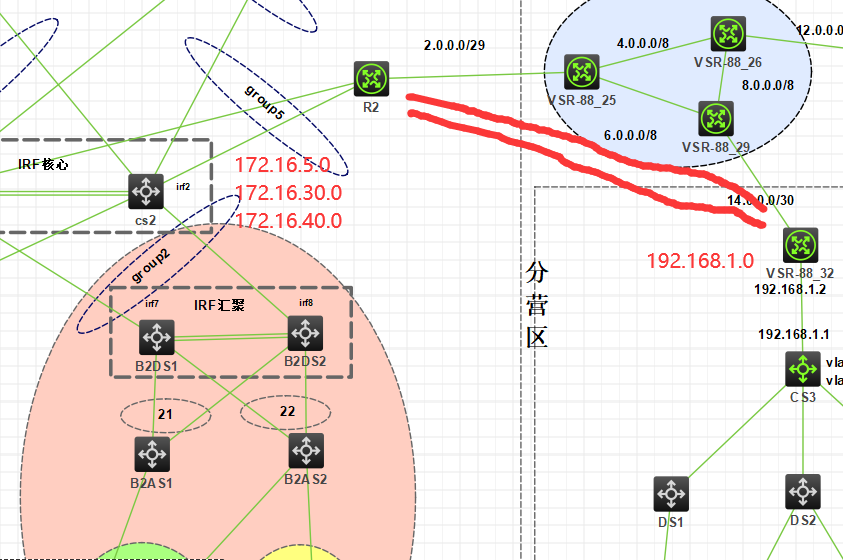Select the red 172.16.5.0 text
The width and height of the screenshot is (843, 560).
point(283,165)
